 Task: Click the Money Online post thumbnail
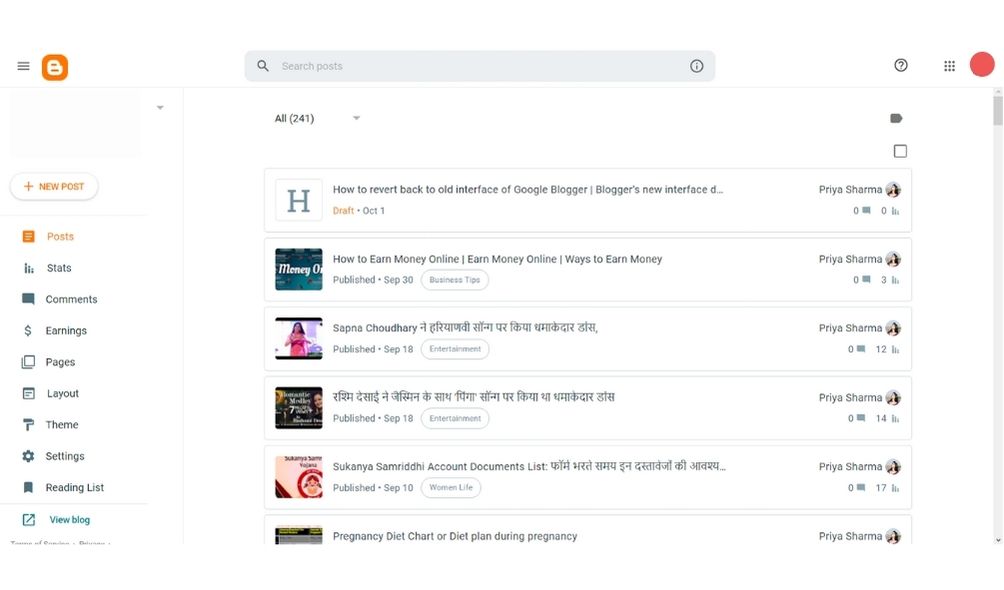click(299, 270)
